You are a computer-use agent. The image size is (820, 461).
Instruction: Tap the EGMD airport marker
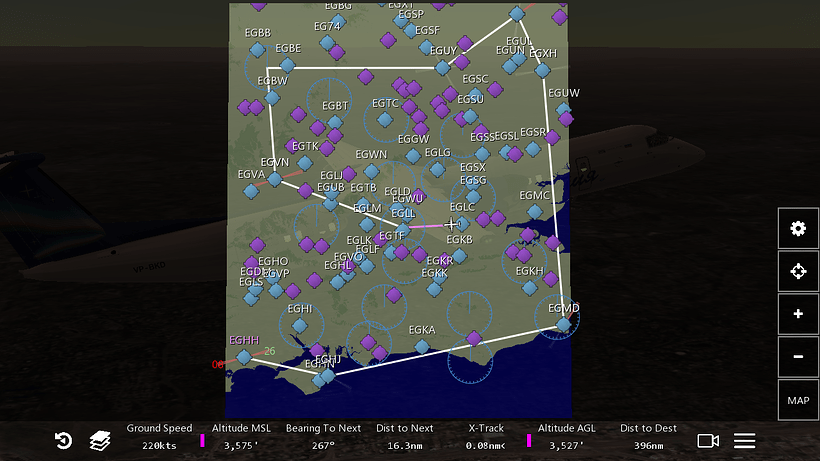click(x=563, y=324)
